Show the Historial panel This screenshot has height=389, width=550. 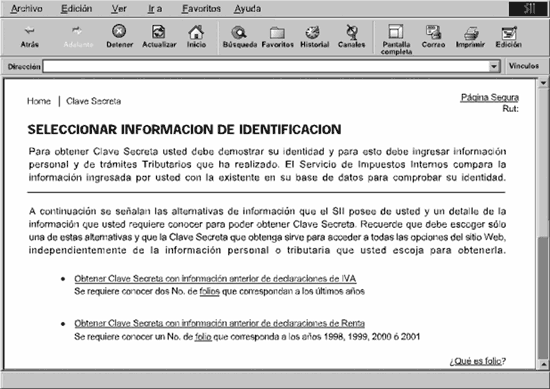(314, 37)
